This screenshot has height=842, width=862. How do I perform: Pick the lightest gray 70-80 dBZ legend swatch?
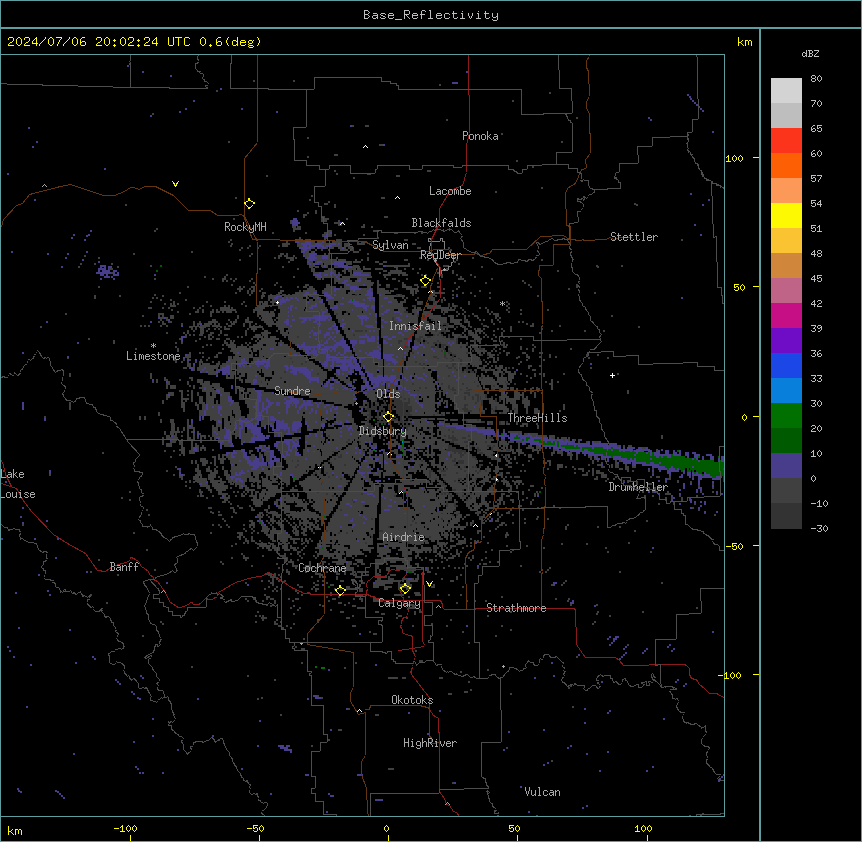tap(786, 91)
